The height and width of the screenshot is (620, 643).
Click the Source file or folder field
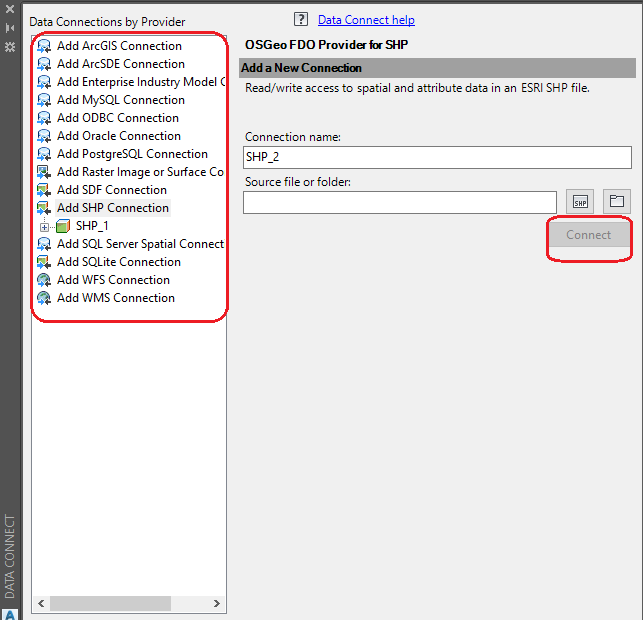click(400, 203)
